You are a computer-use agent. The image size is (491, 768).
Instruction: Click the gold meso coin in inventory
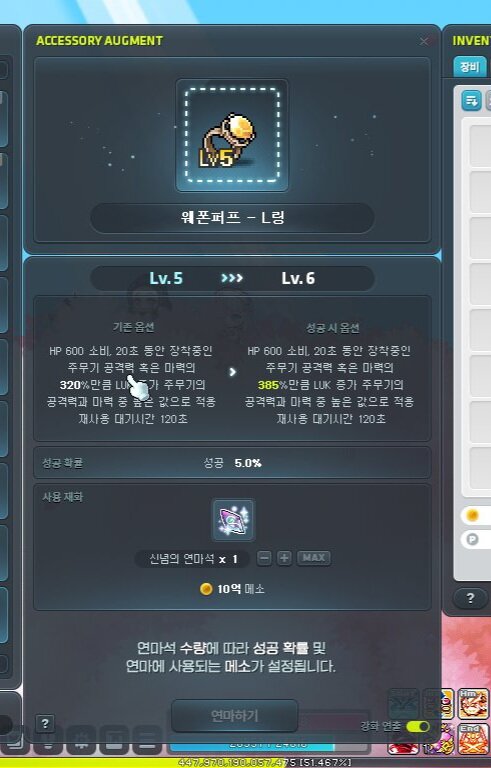(x=472, y=515)
